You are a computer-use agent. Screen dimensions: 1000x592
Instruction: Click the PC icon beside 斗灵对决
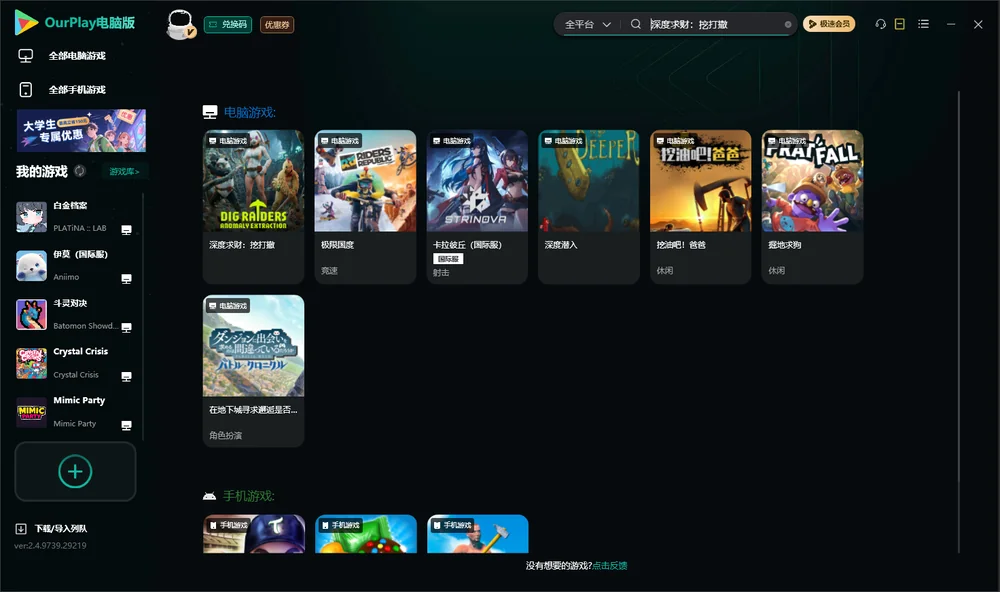pos(126,327)
